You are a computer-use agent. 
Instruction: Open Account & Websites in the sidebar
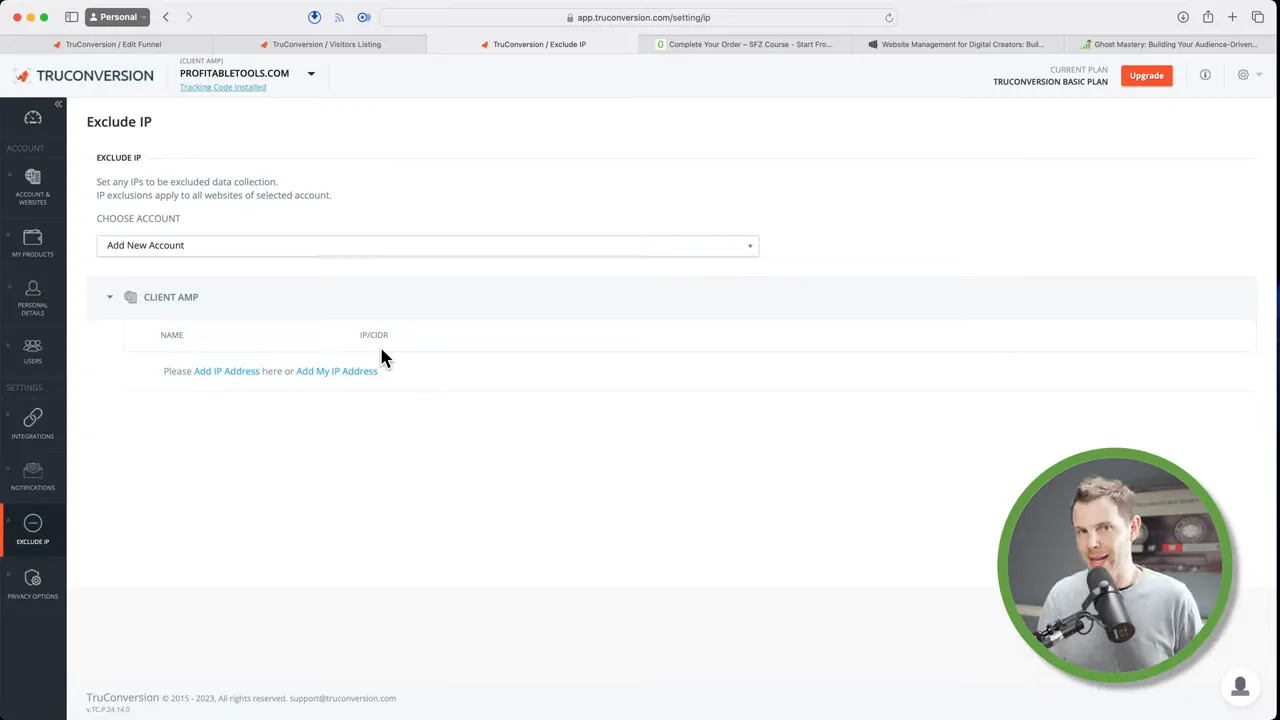33,185
